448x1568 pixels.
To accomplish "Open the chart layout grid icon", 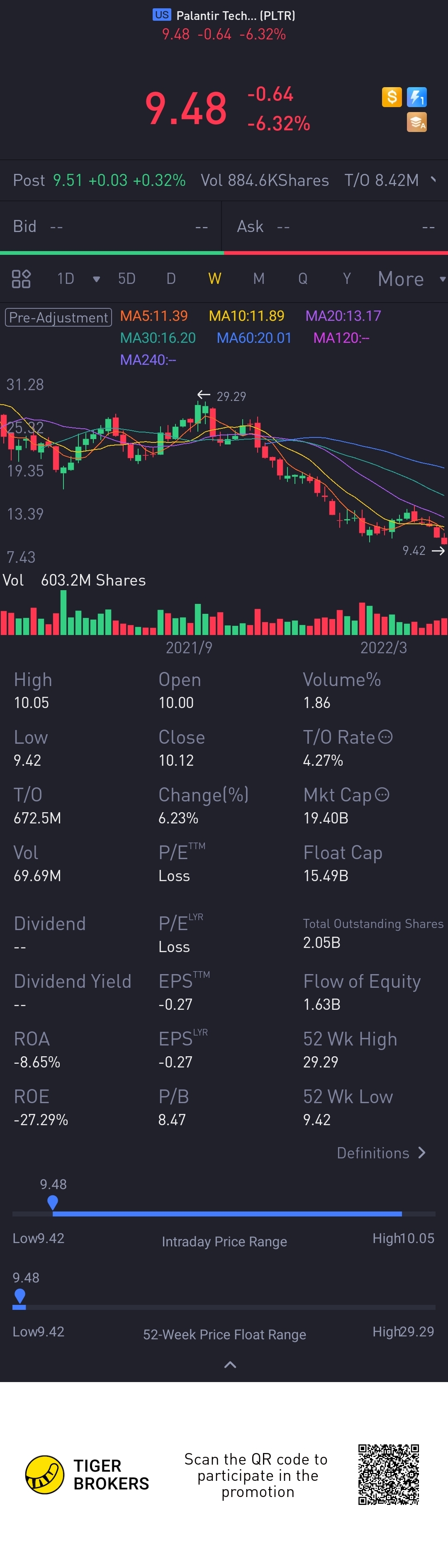I will tap(21, 279).
